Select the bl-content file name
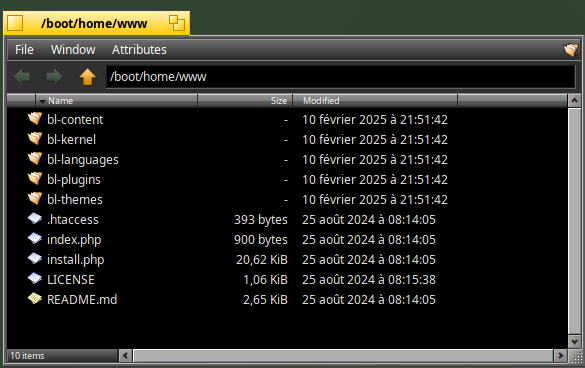 click(75, 119)
